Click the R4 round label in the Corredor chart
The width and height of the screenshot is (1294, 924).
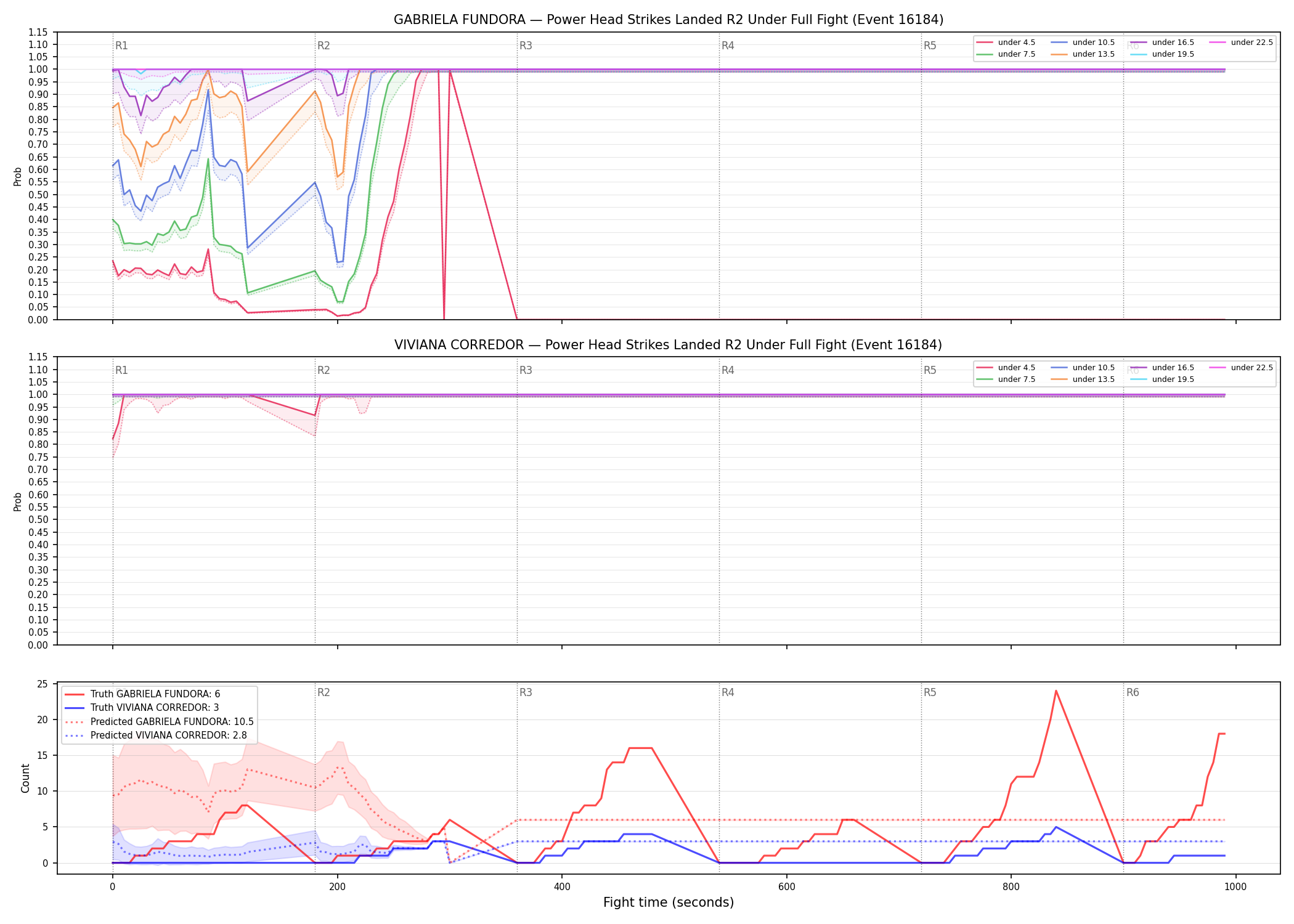pos(728,370)
